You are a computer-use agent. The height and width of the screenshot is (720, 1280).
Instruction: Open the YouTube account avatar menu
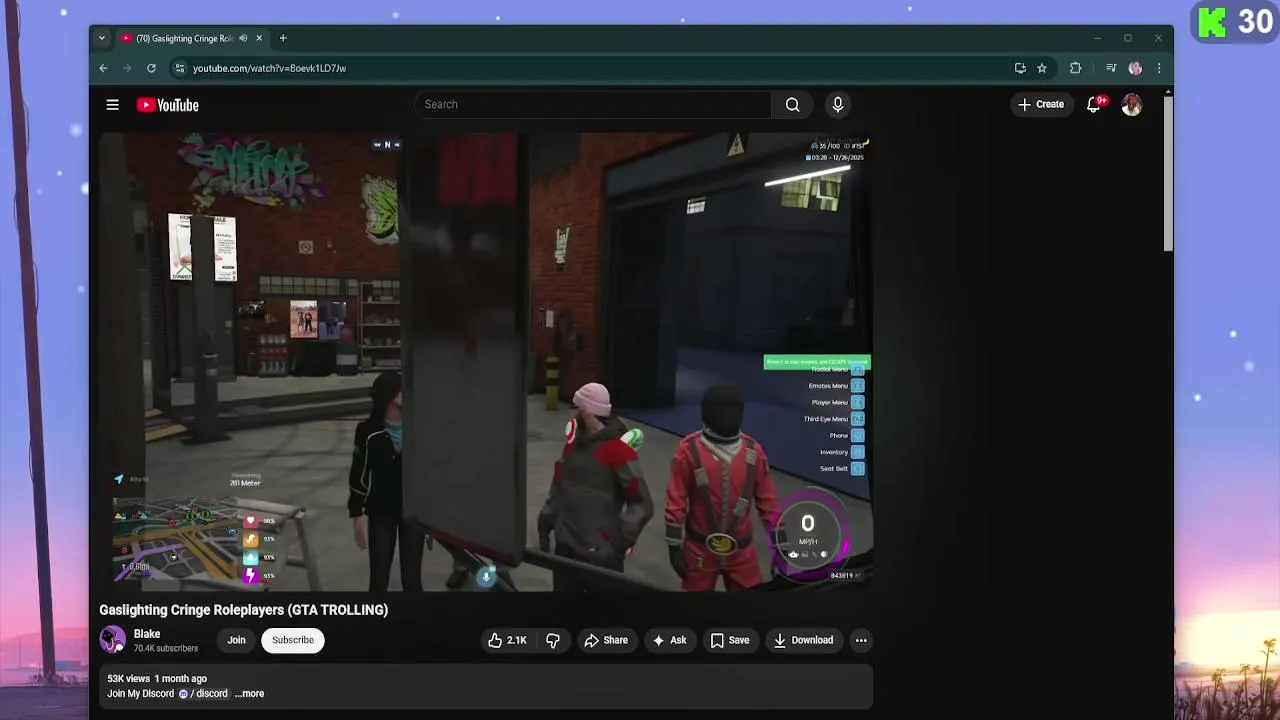pos(1132,105)
